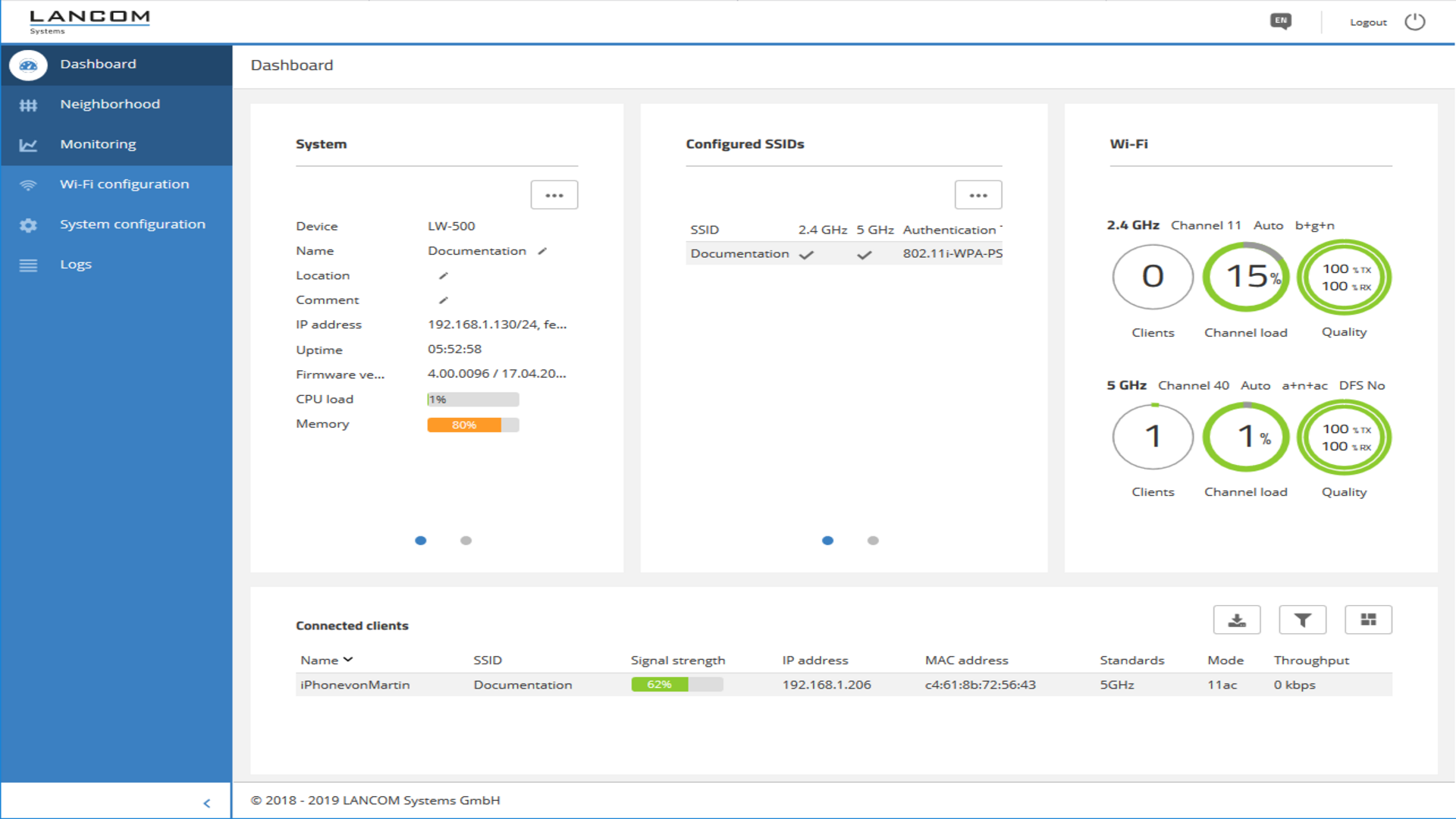Select second page dot in Configured SSIDs
Image resolution: width=1456 pixels, height=819 pixels.
pos(873,541)
